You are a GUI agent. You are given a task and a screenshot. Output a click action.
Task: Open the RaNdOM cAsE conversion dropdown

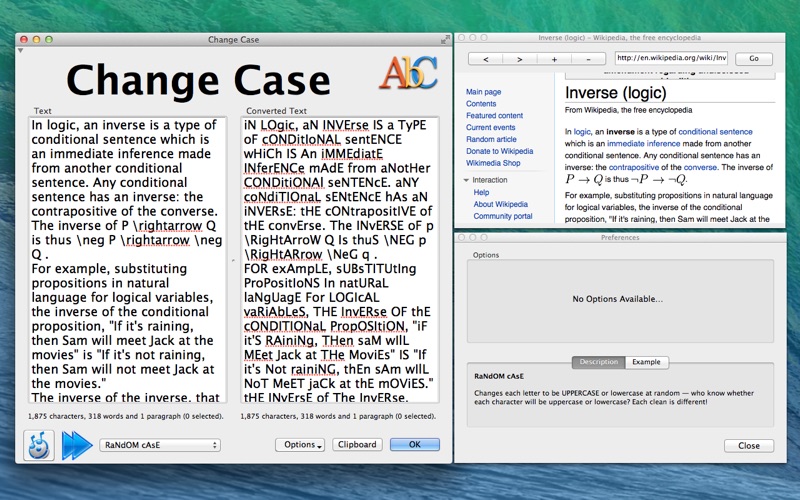pyautogui.click(x=160, y=445)
